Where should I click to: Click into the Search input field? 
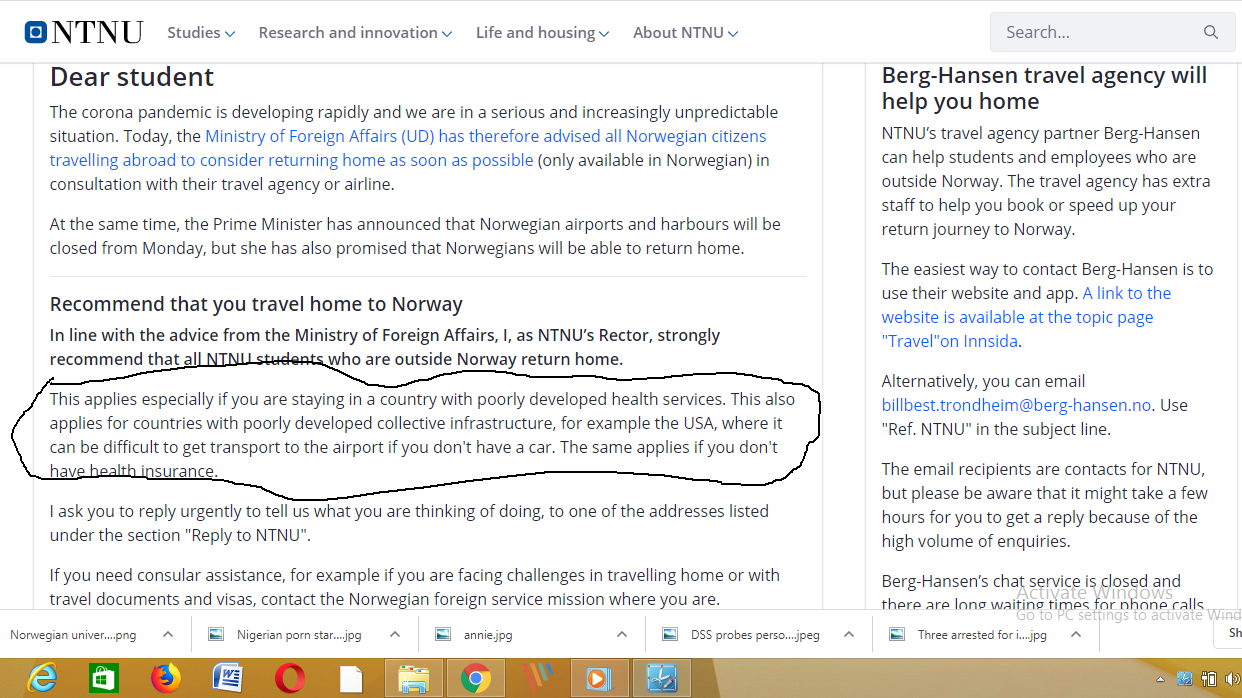coord(1098,32)
